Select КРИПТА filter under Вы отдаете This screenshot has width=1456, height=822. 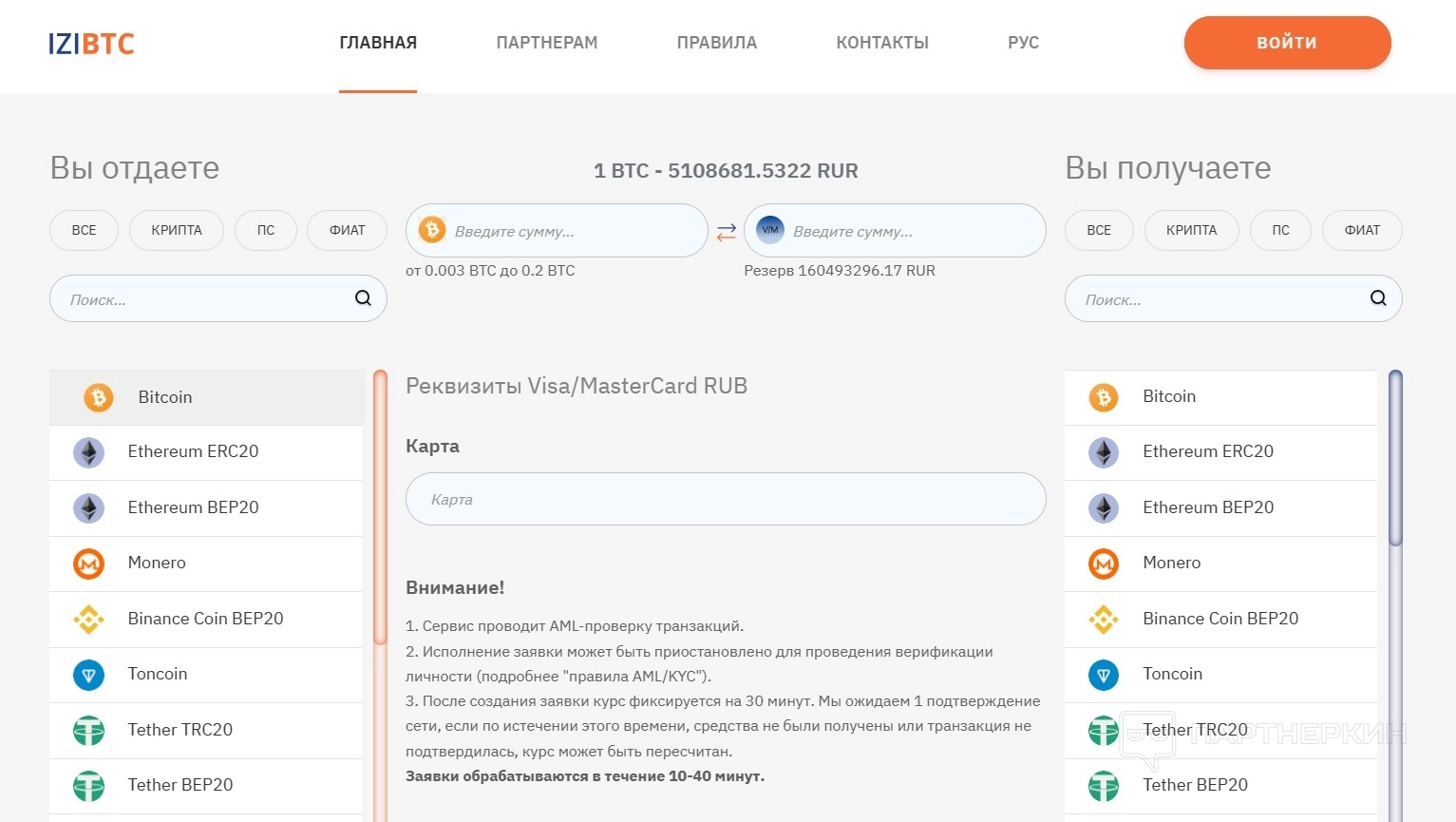(177, 230)
